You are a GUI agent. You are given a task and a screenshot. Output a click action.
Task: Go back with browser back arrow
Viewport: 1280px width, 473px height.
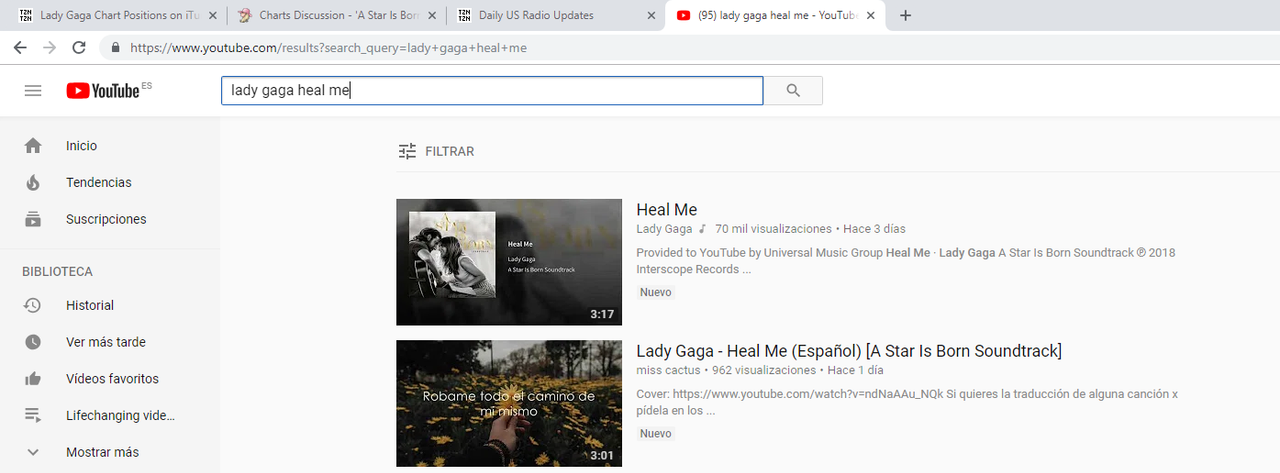(x=22, y=47)
